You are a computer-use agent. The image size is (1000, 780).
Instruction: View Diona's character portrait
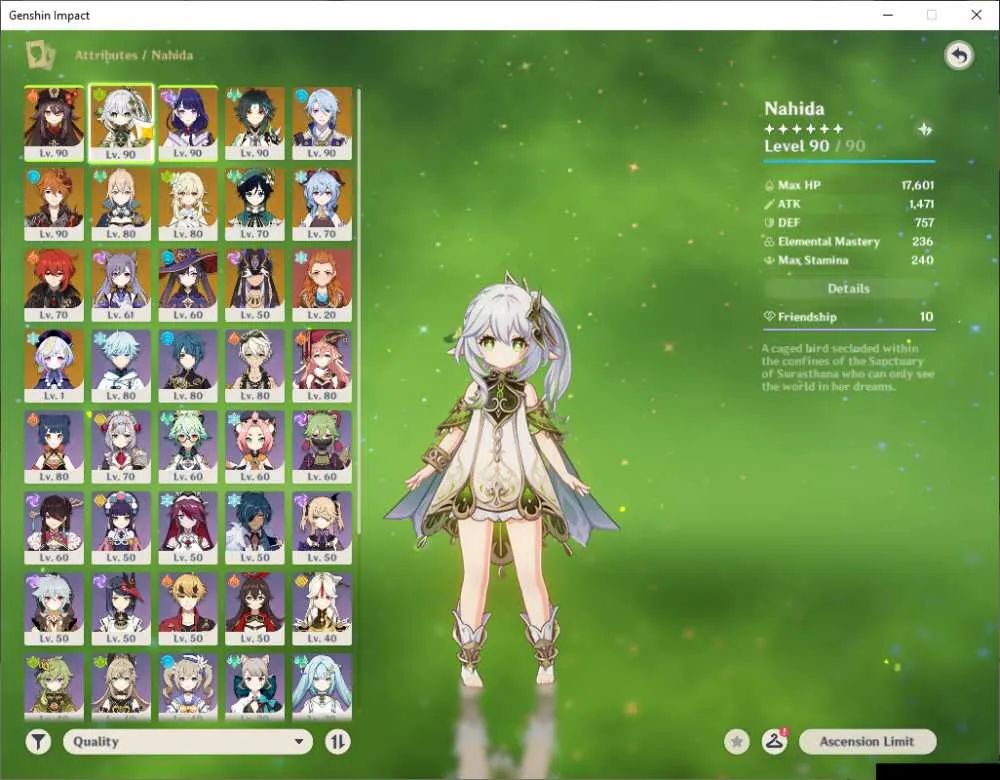click(x=255, y=447)
